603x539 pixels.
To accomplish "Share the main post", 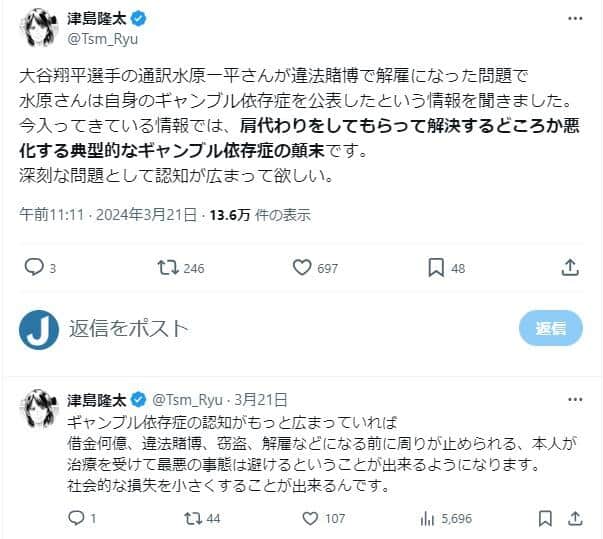I will 570,267.
